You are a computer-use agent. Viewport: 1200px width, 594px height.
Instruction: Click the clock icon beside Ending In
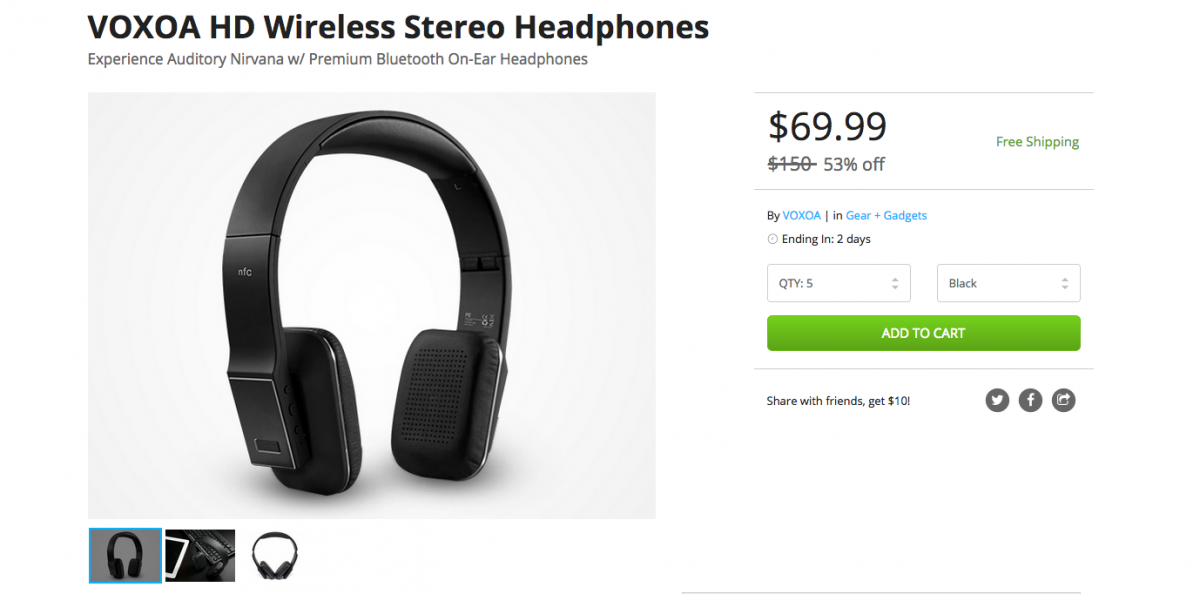tap(772, 239)
